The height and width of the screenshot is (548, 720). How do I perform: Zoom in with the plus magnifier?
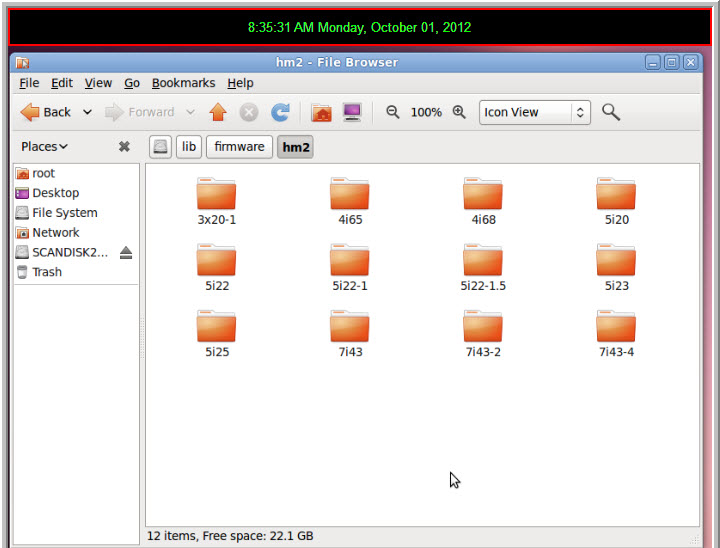click(459, 112)
